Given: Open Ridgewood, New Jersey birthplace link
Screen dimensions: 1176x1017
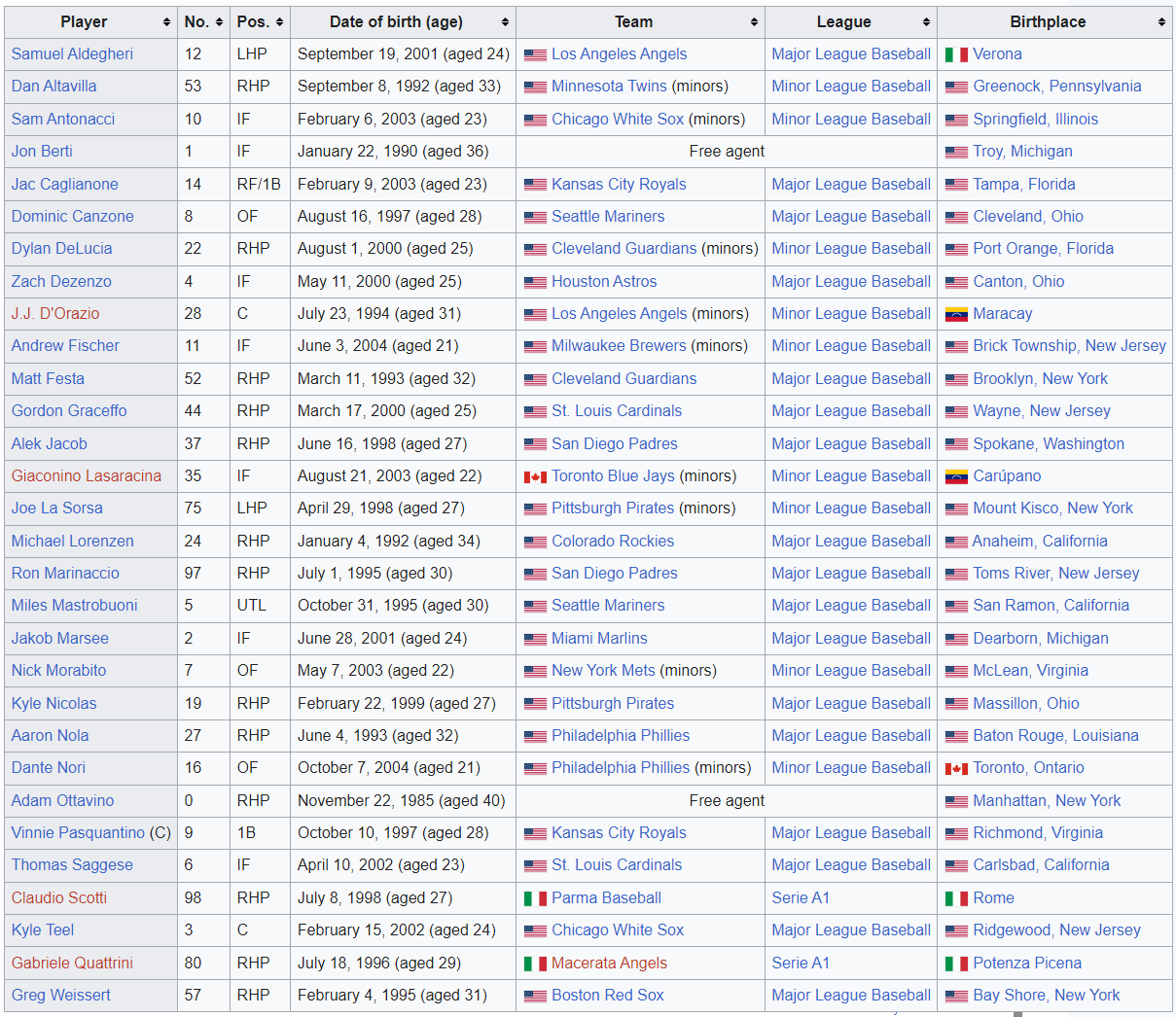Looking at the screenshot, I should [x=1057, y=930].
